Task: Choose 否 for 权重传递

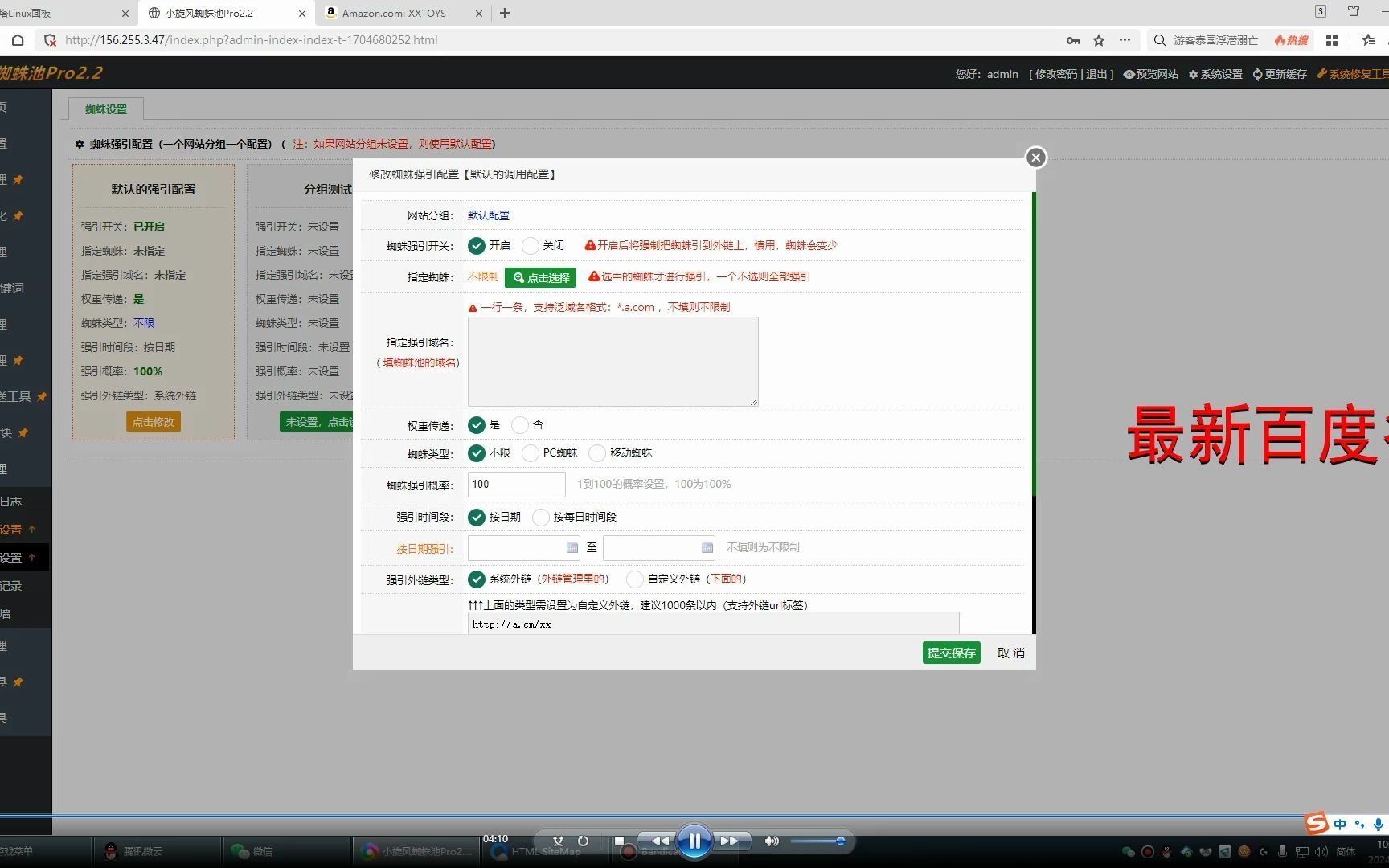Action: [520, 425]
